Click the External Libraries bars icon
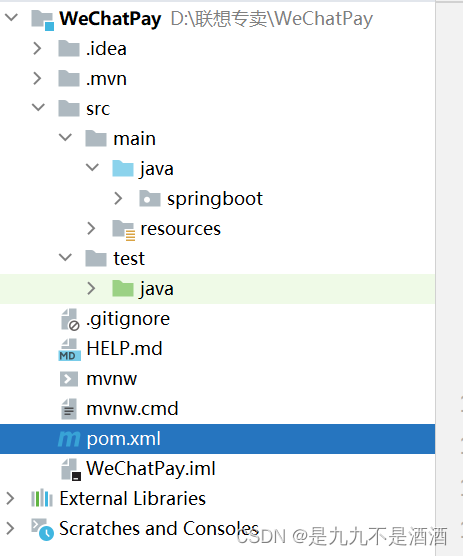The image size is (463, 556). point(42,498)
